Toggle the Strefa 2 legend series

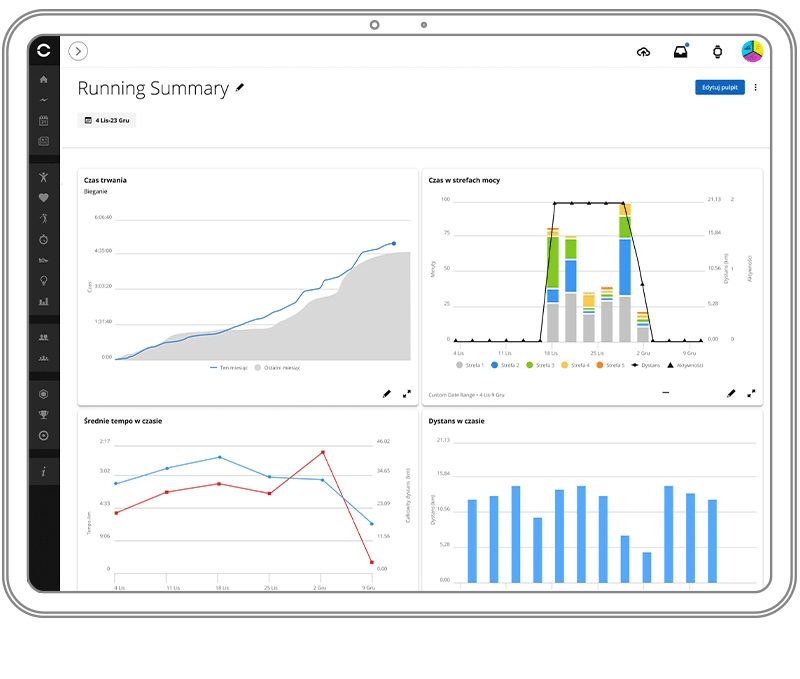505,365
